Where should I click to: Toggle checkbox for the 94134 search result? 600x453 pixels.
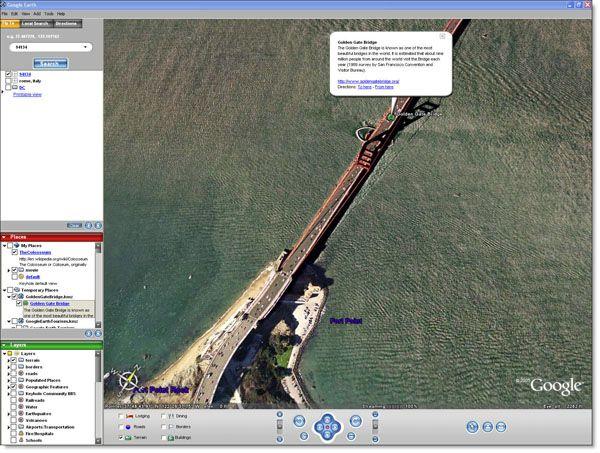[8, 74]
